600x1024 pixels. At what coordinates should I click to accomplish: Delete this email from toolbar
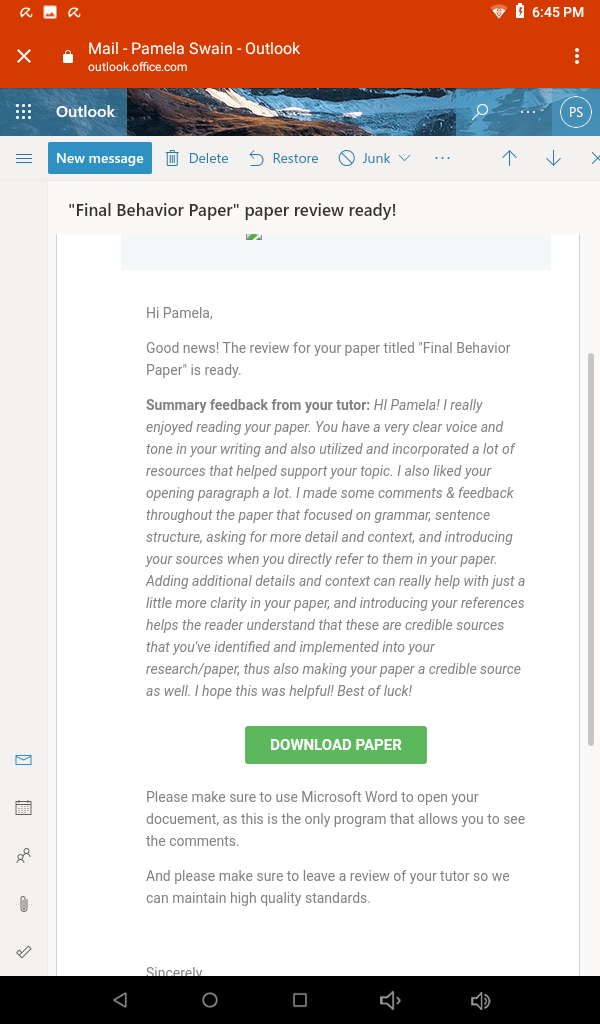tap(197, 158)
